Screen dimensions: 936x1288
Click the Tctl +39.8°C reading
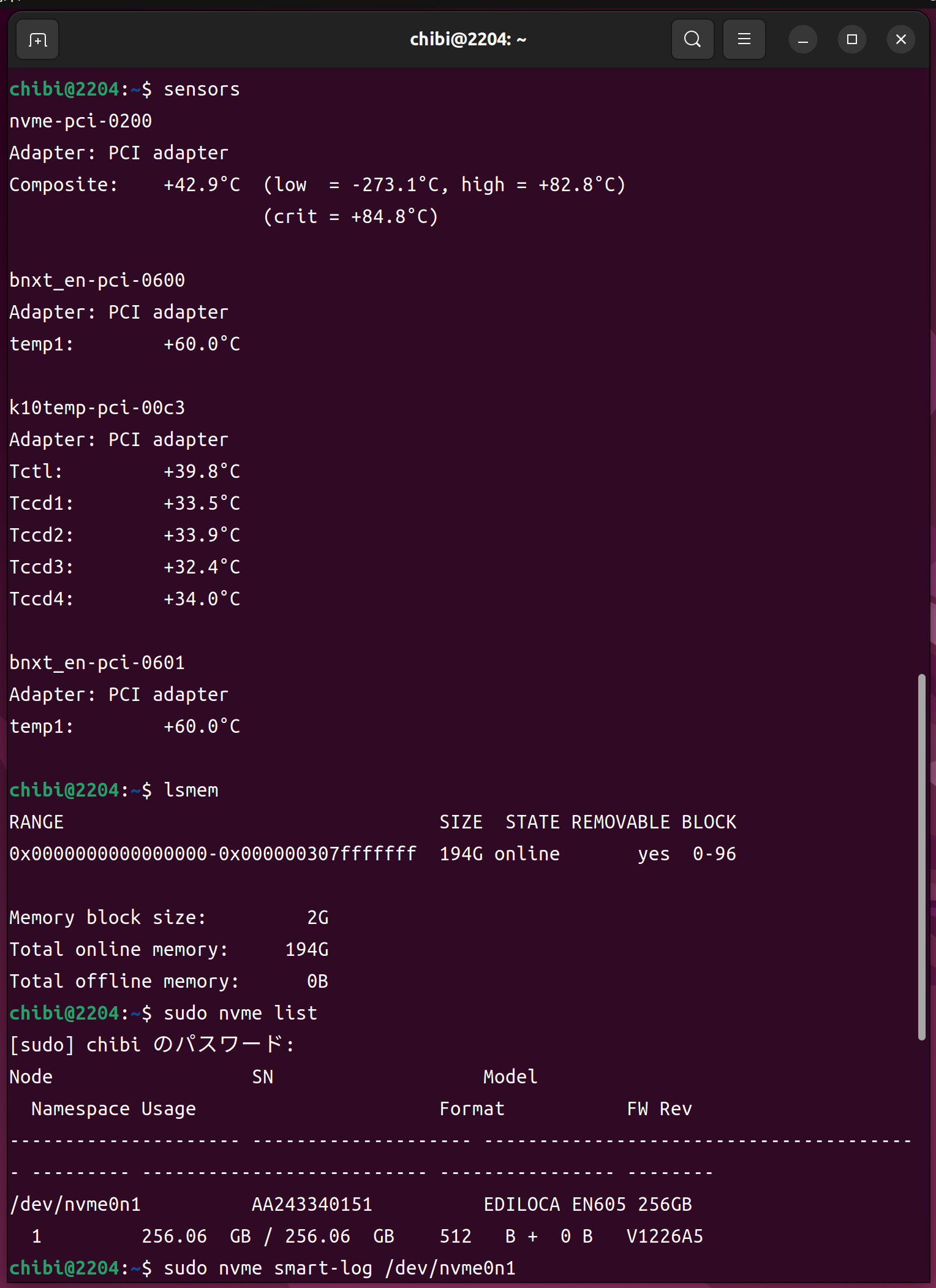tap(202, 472)
